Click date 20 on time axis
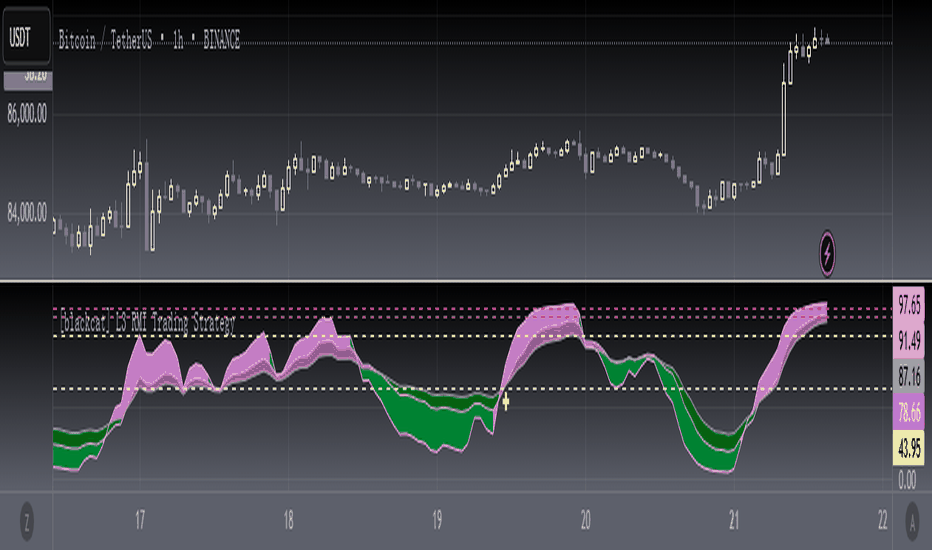Viewport: 932px width, 550px height. point(585,520)
